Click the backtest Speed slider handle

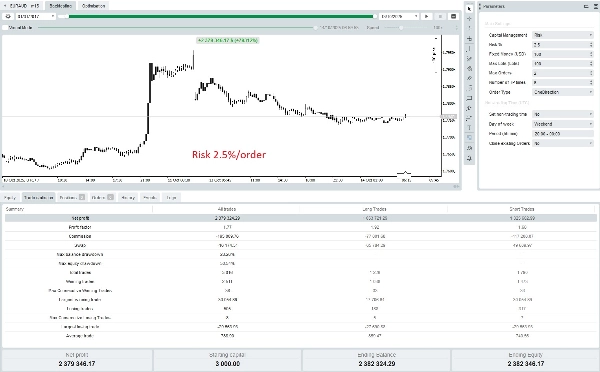tap(401, 28)
